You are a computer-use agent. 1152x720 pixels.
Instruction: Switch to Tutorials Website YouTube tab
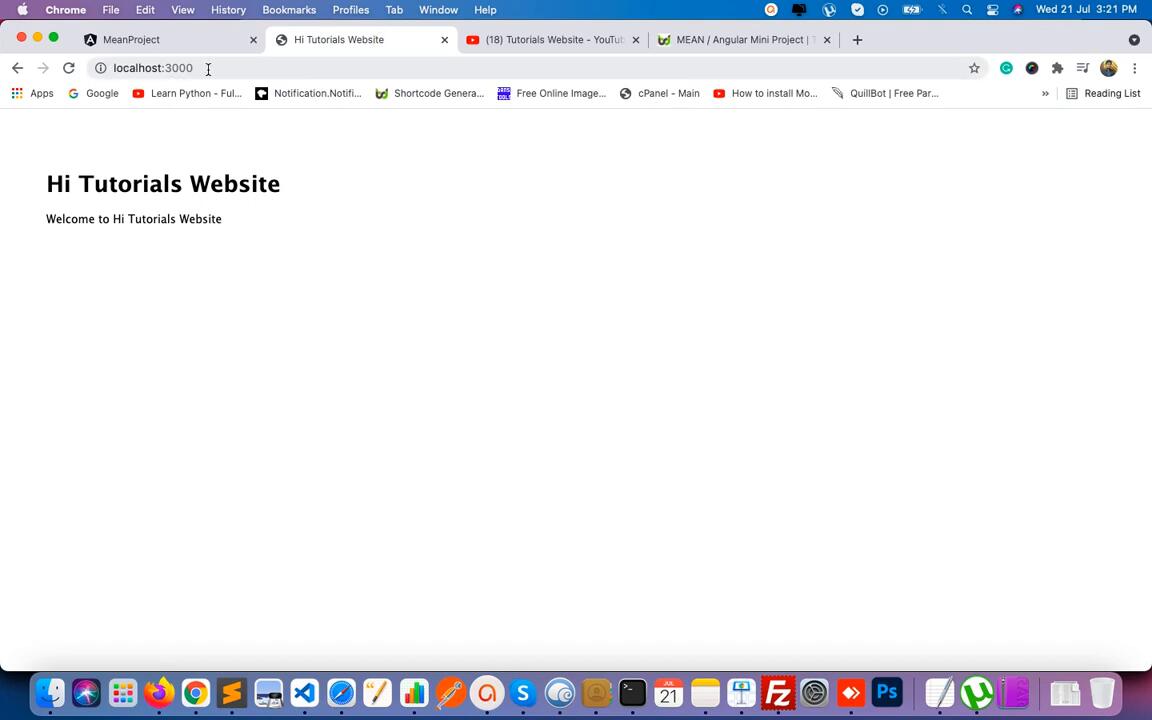553,40
